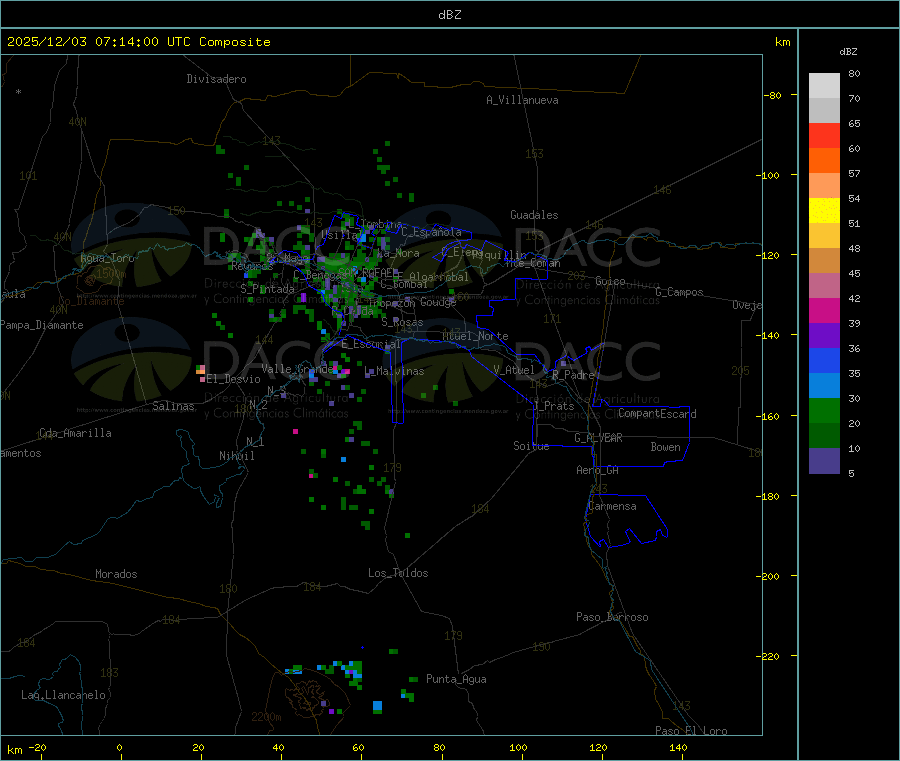The height and width of the screenshot is (761, 900).
Task: Click the Nihuil map label
Action: pos(237,456)
